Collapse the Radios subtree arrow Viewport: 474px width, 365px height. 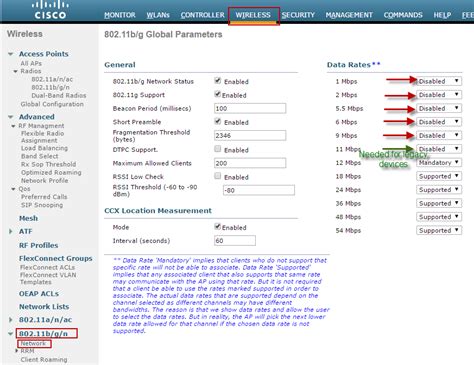pos(15,71)
